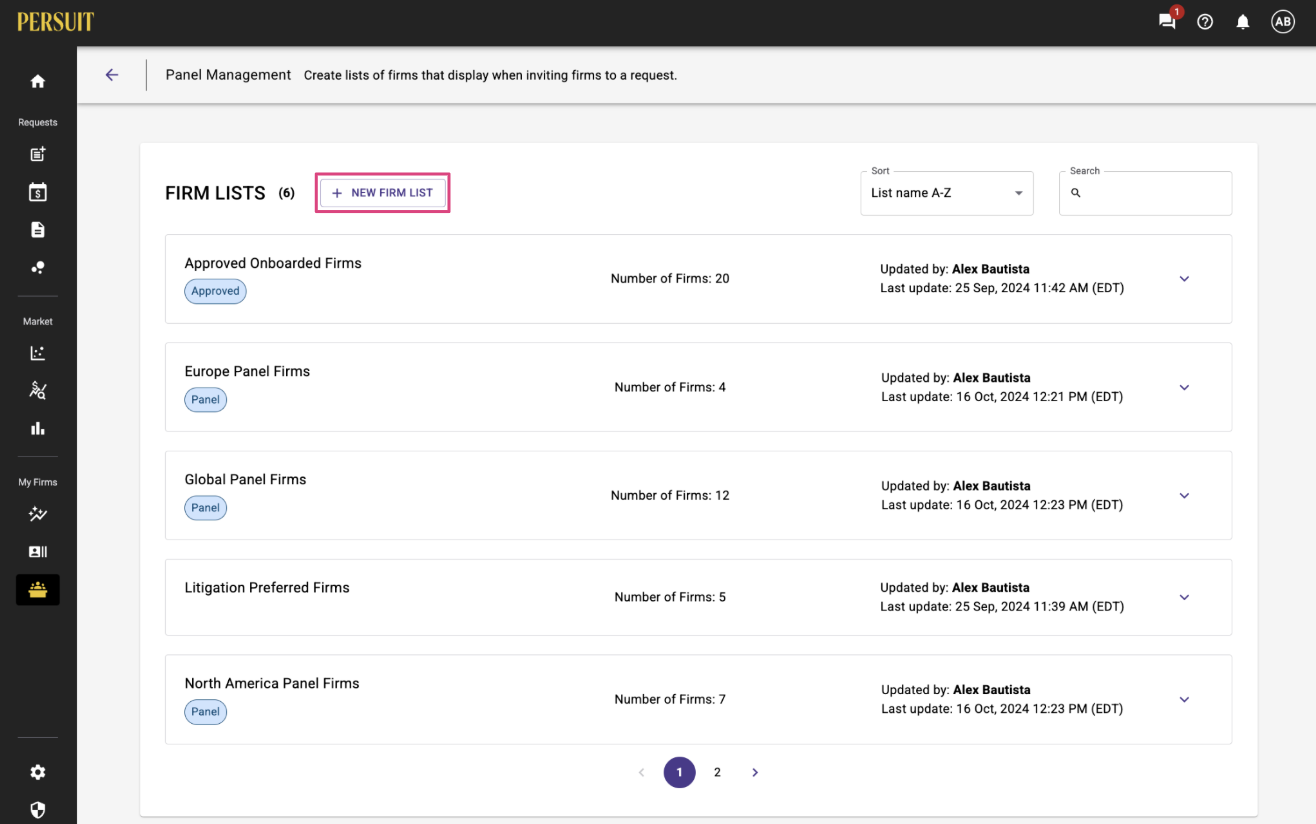Image resolution: width=1316 pixels, height=824 pixels.
Task: Expand the Europe Panel Firms row
Action: (x=1184, y=387)
